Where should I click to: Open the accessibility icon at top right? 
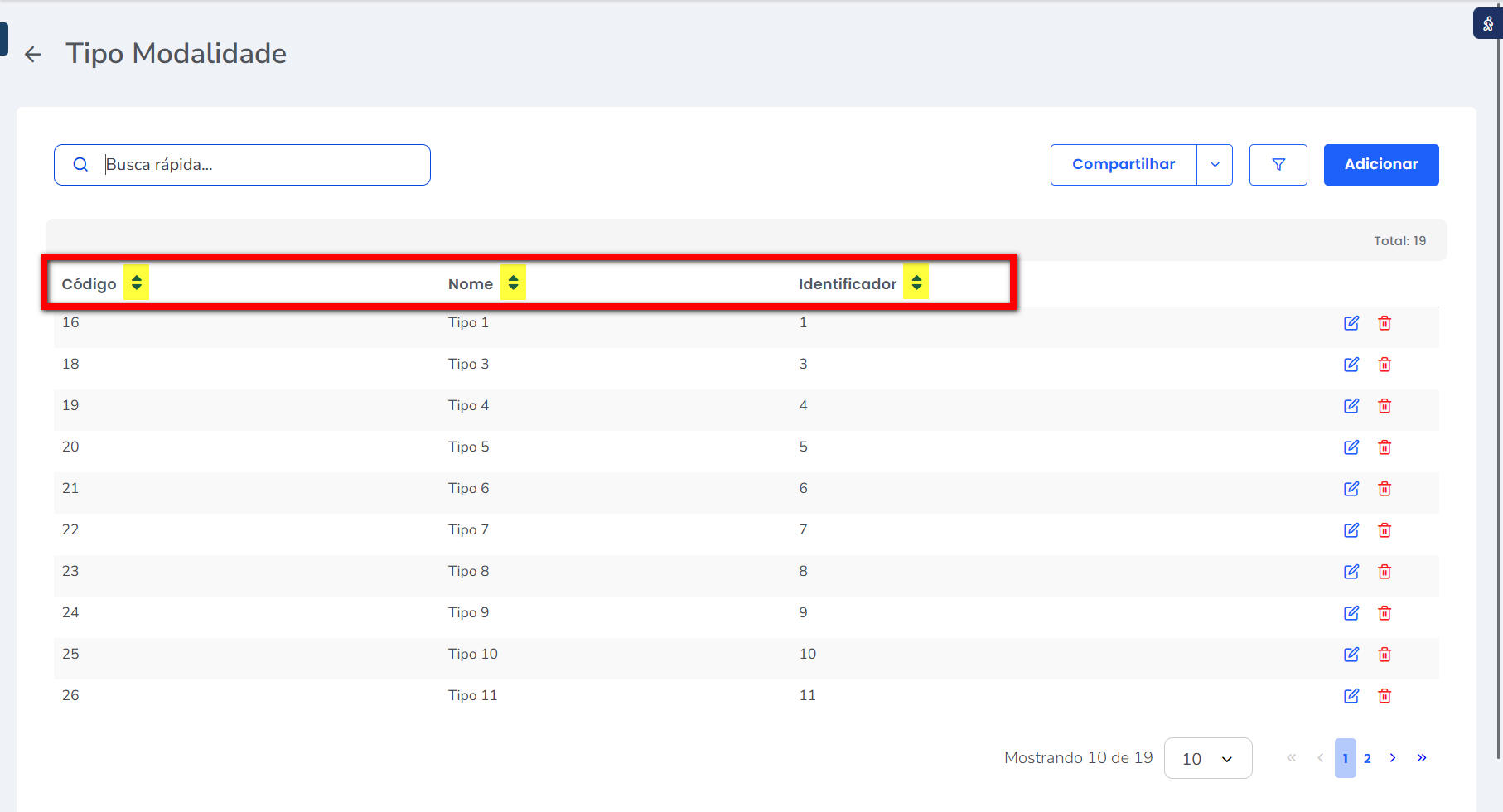tap(1488, 24)
